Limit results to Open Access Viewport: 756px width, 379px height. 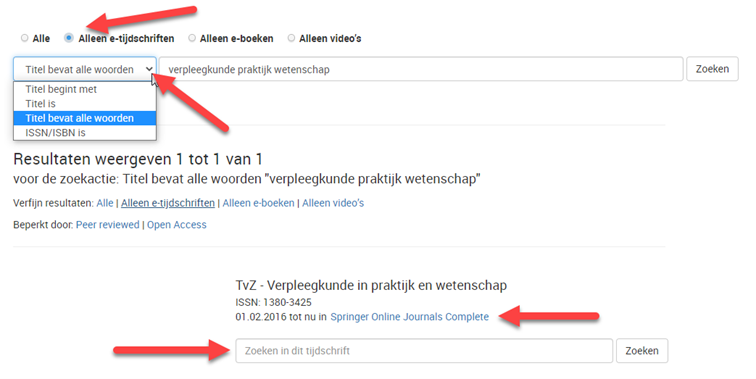point(176,225)
